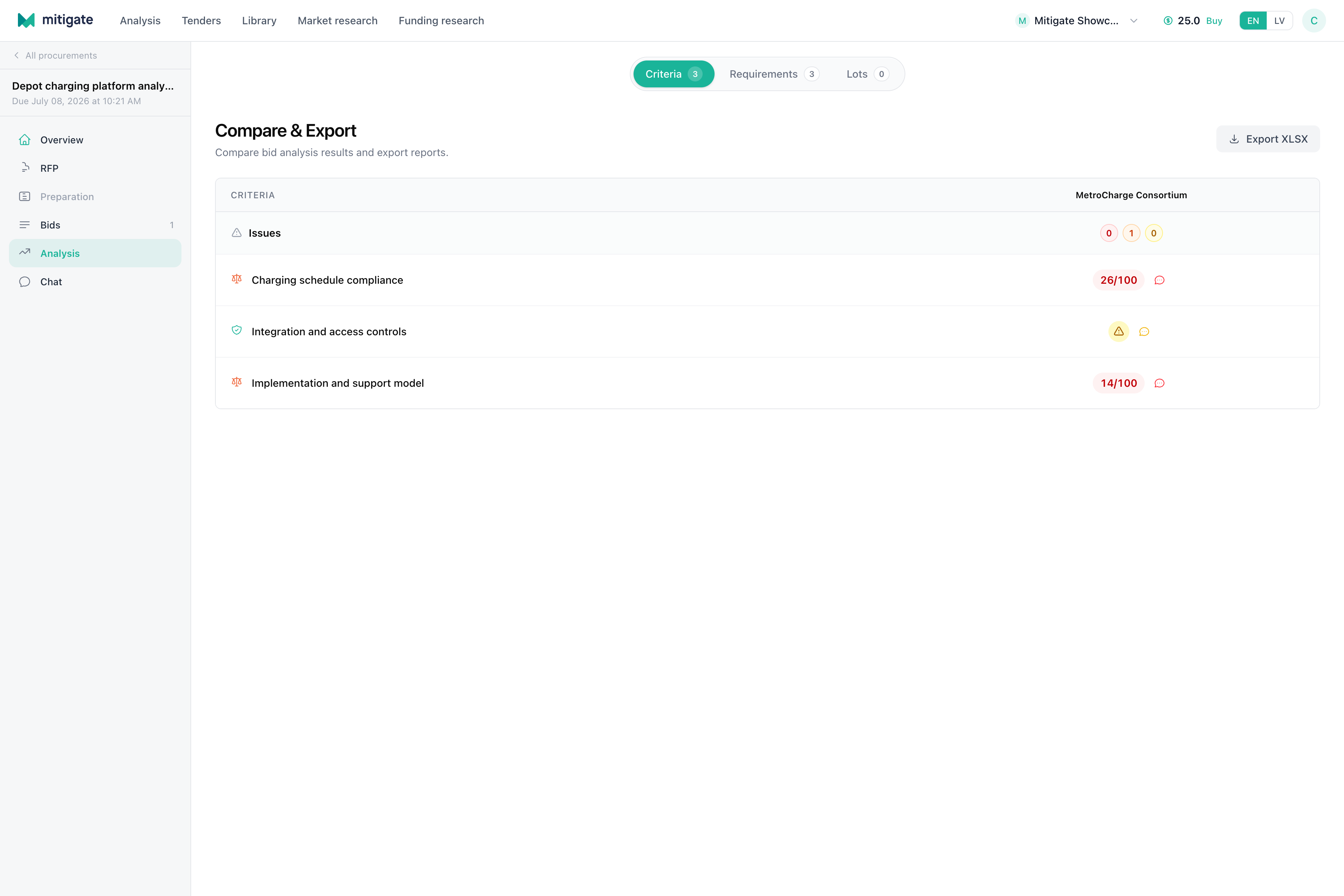Click the 14/100 score badge

pos(1118,383)
